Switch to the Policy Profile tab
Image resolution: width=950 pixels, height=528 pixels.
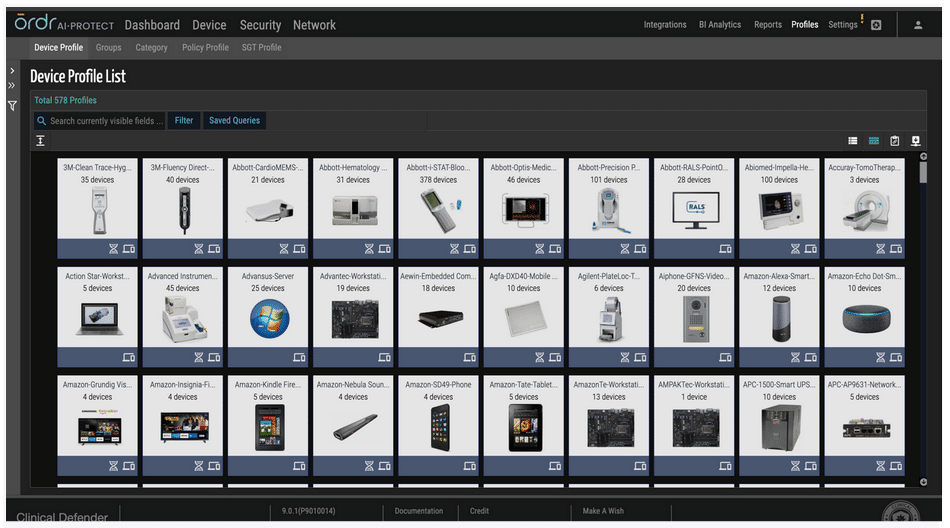(205, 47)
